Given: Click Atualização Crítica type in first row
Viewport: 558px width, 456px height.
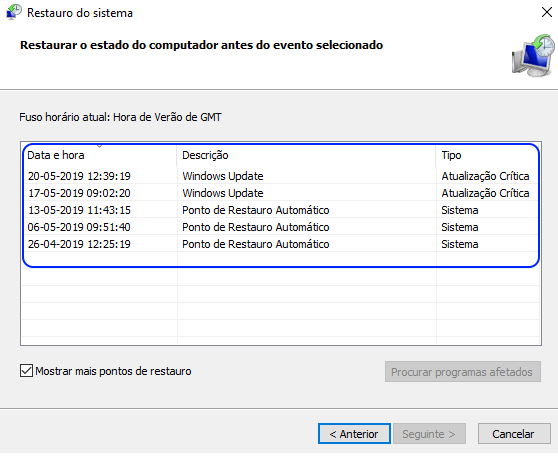Looking at the screenshot, I should [485, 176].
